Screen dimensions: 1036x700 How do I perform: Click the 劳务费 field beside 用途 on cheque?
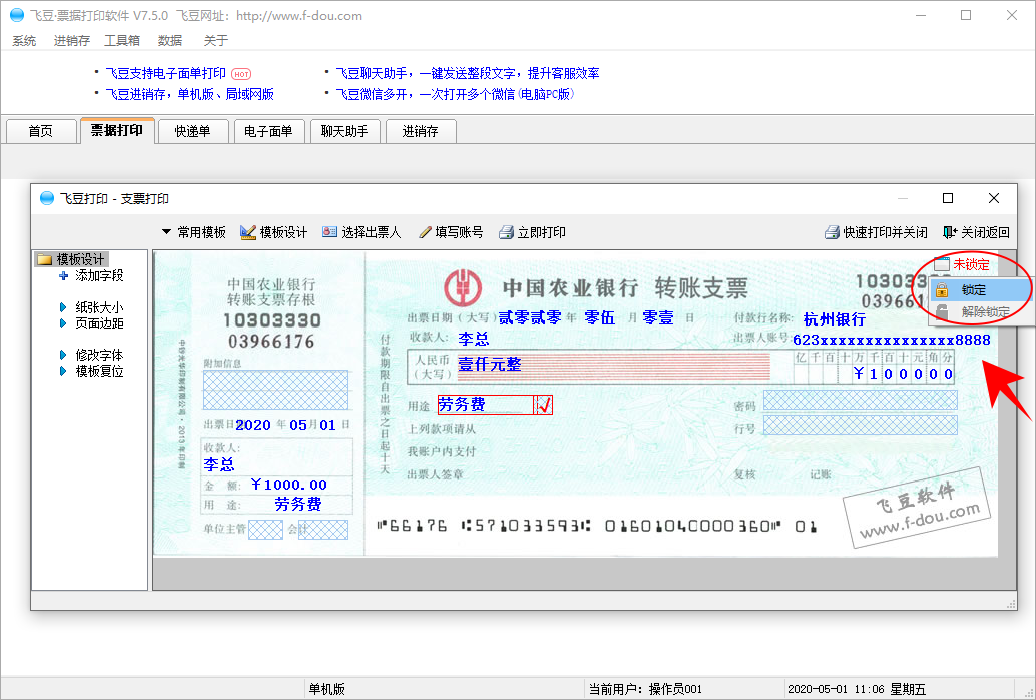point(486,405)
